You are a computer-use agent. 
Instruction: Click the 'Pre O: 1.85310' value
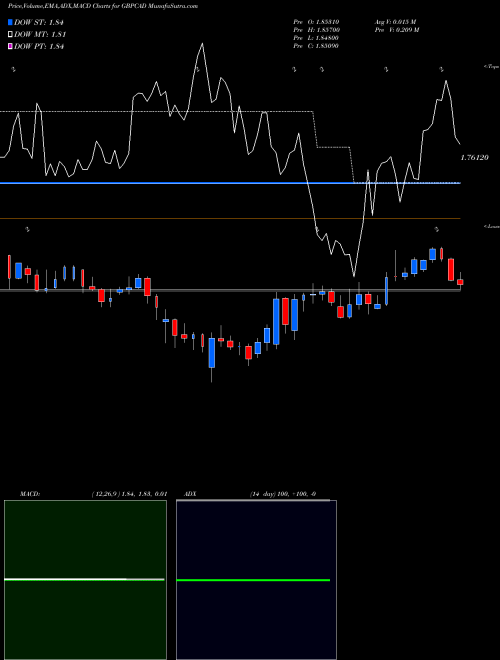[316, 21]
